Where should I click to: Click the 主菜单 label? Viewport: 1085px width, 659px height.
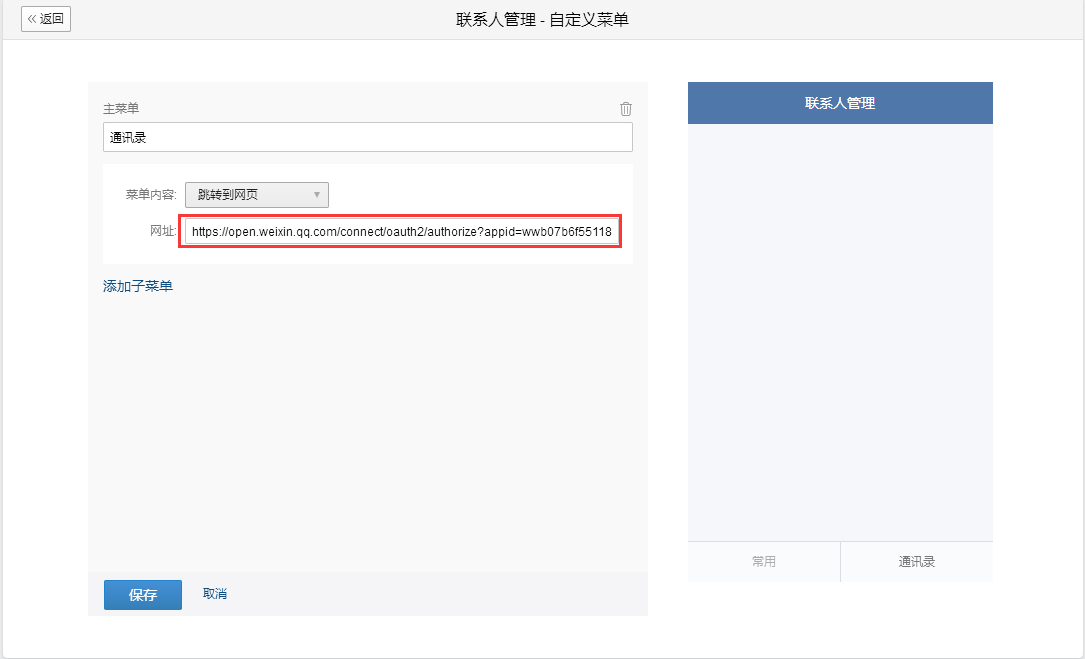coord(121,109)
